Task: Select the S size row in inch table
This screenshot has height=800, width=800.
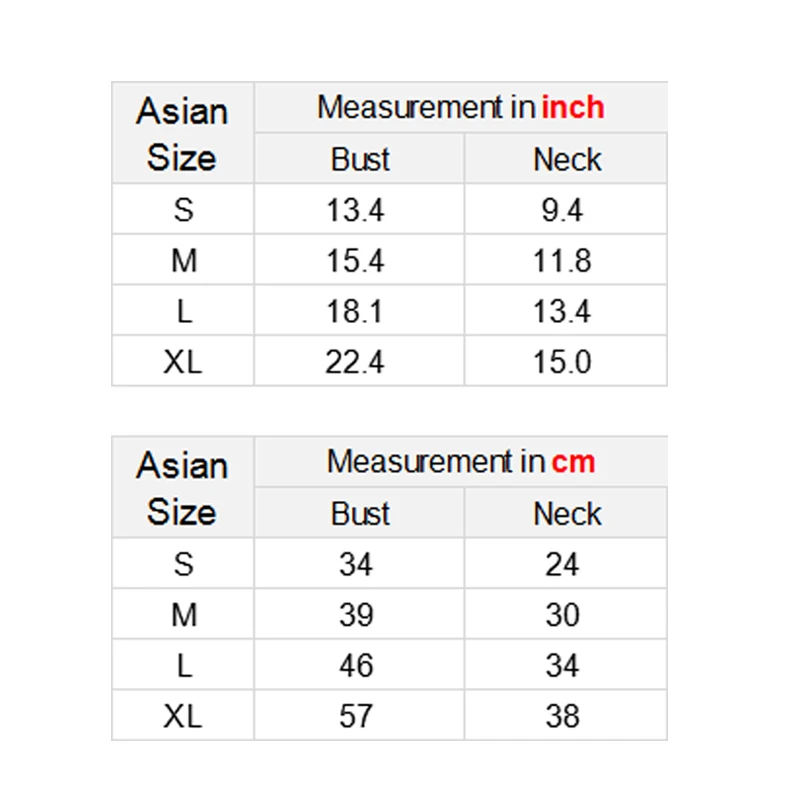Action: point(389,209)
